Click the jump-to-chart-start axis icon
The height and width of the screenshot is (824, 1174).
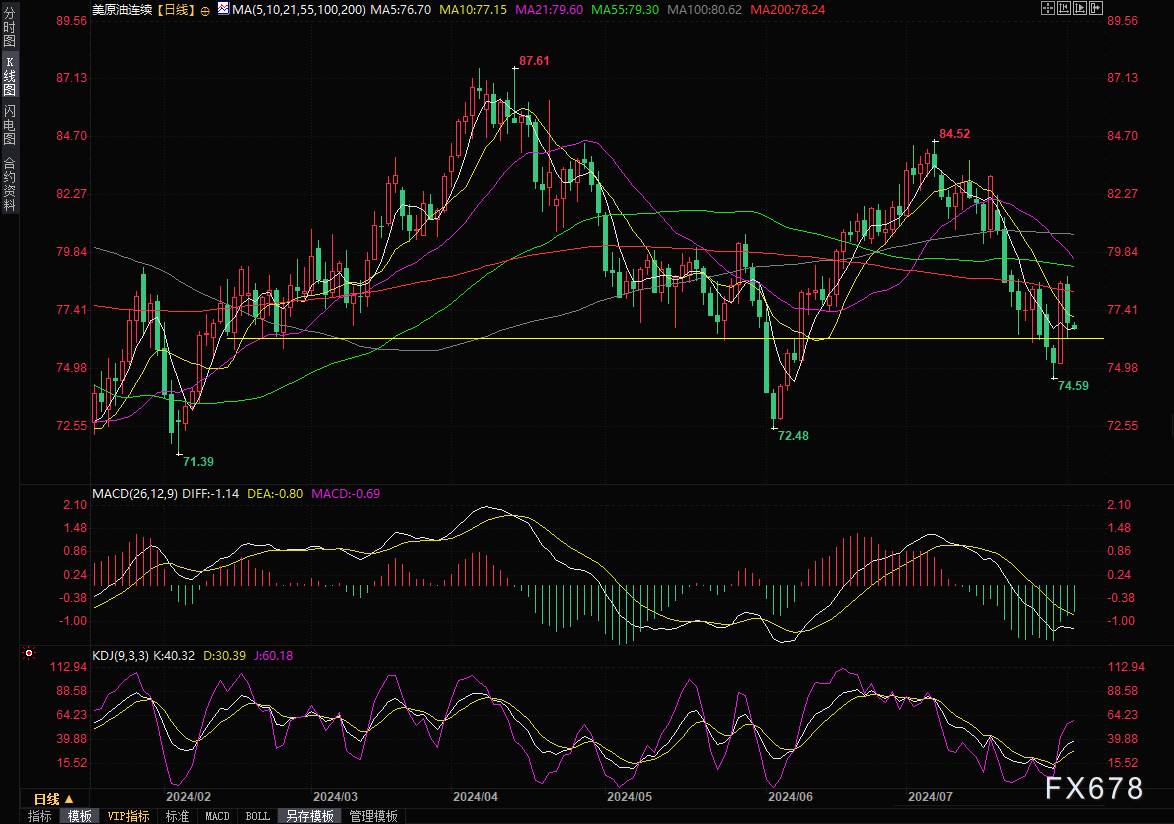[1064, 10]
